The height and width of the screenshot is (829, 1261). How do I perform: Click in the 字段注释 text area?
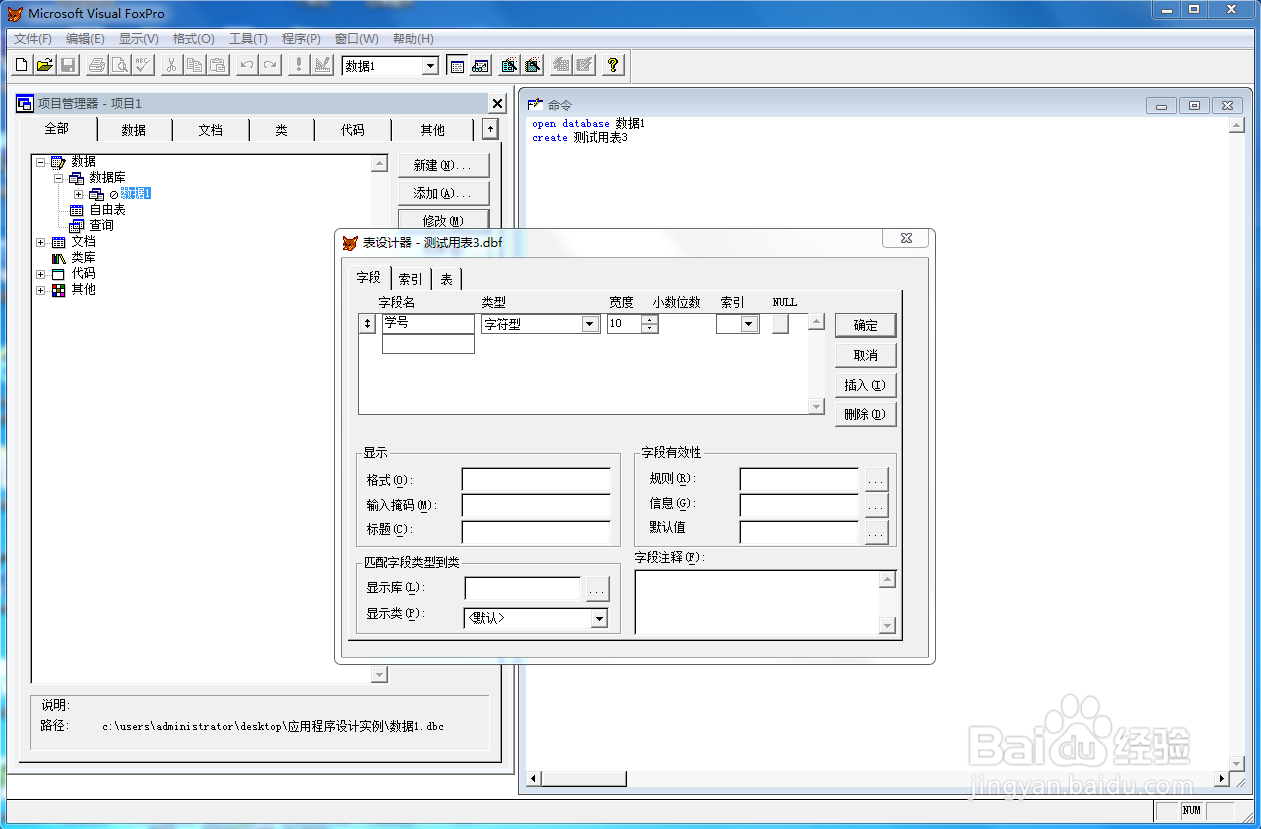click(757, 602)
